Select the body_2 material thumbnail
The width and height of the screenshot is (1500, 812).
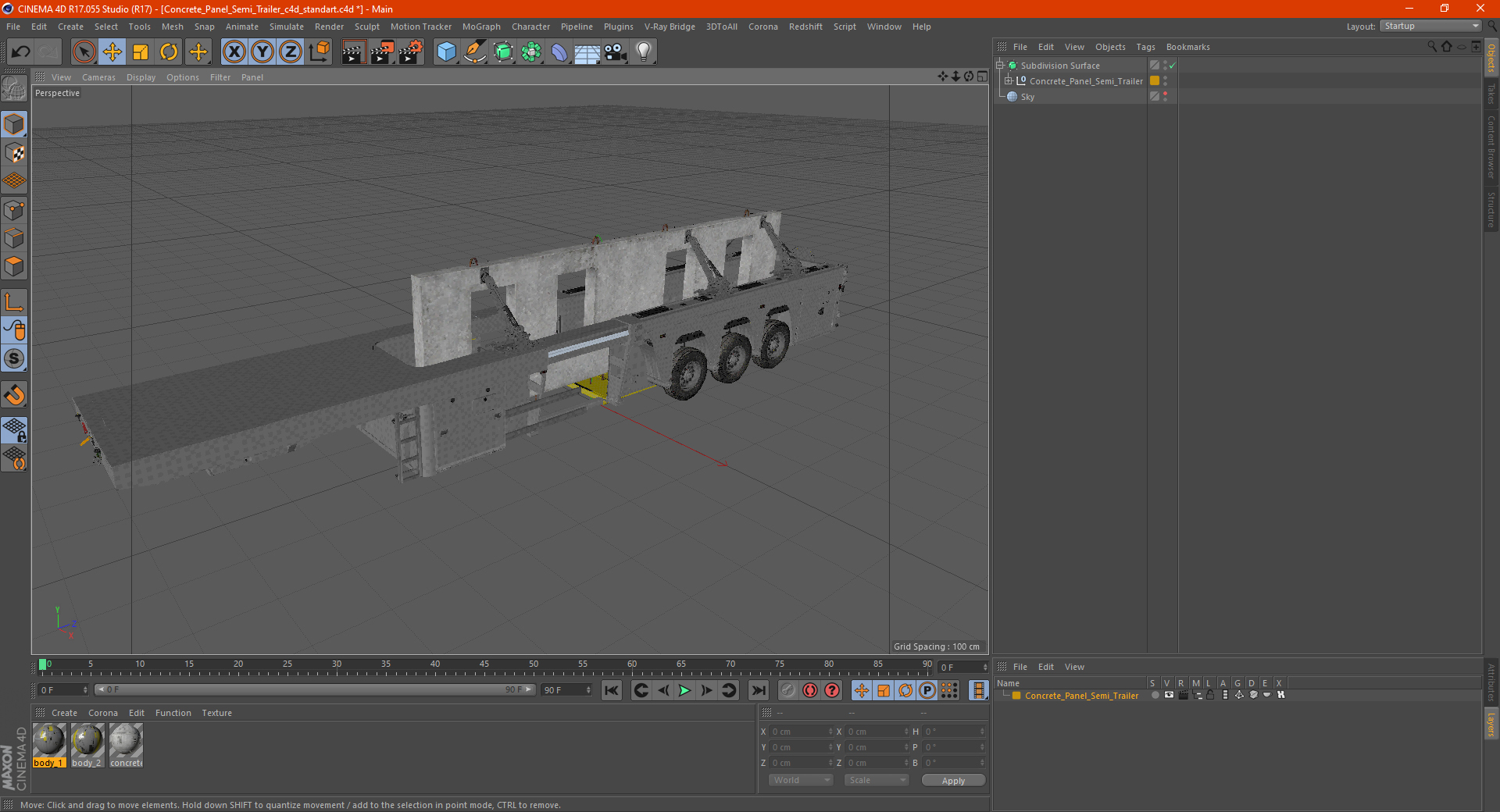point(87,745)
